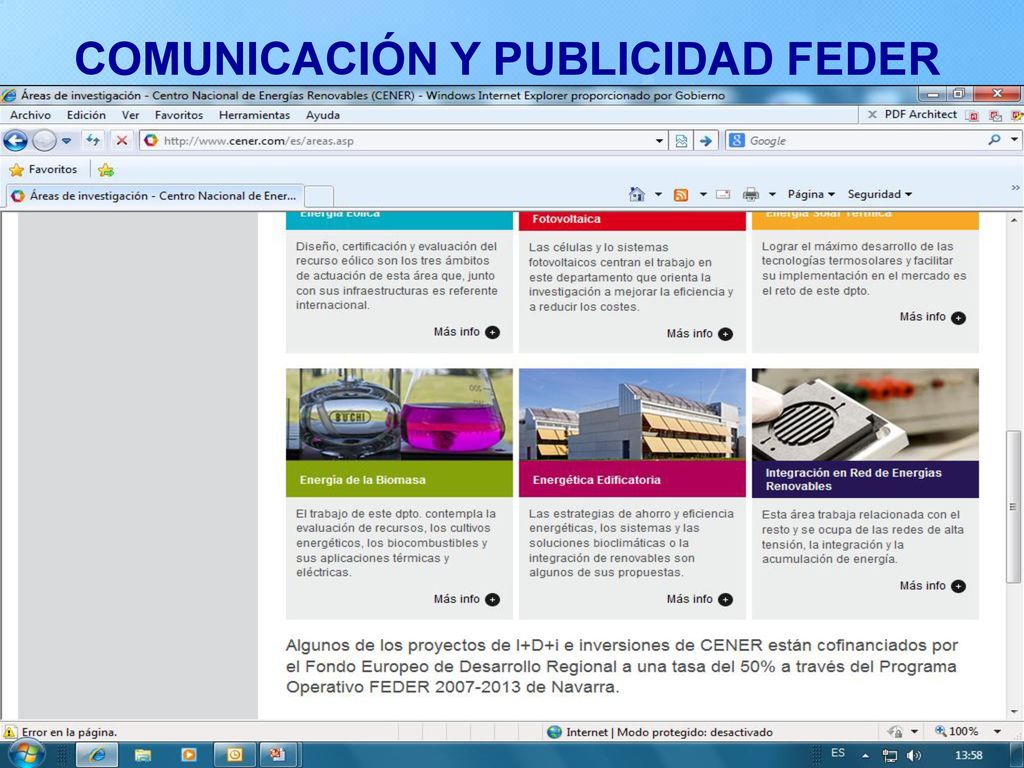Expand the zoom level dropdown arrow

click(x=997, y=731)
